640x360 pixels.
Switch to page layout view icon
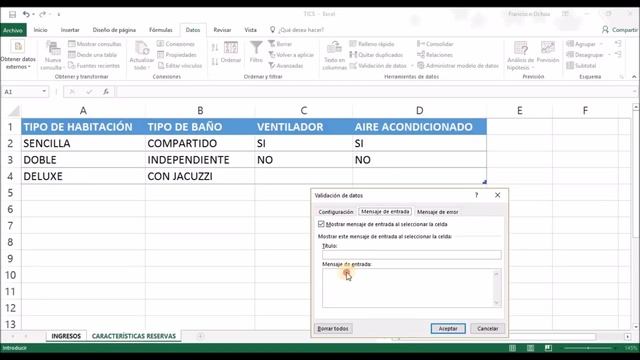(530, 348)
